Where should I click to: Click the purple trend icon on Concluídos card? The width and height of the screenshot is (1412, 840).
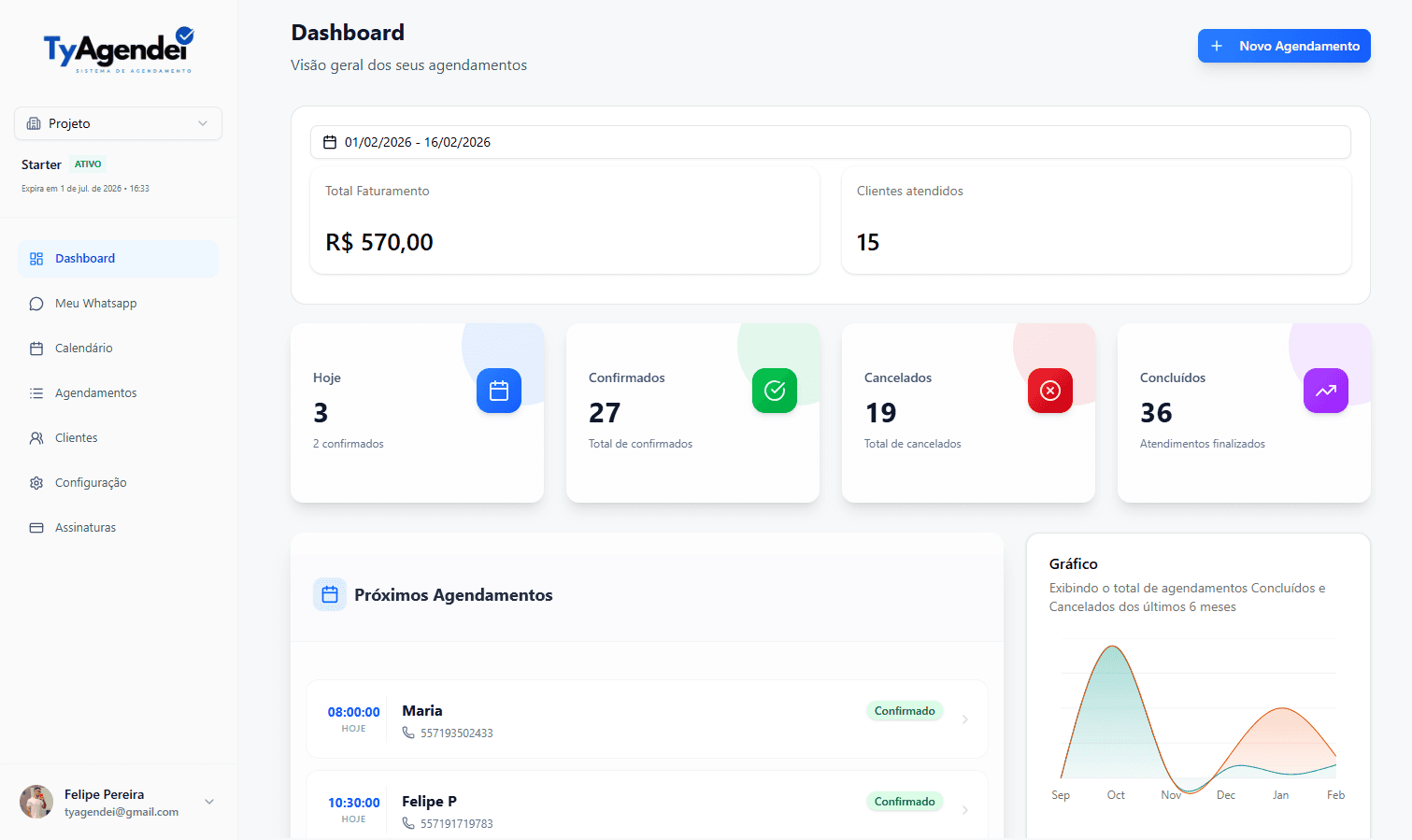click(1325, 391)
